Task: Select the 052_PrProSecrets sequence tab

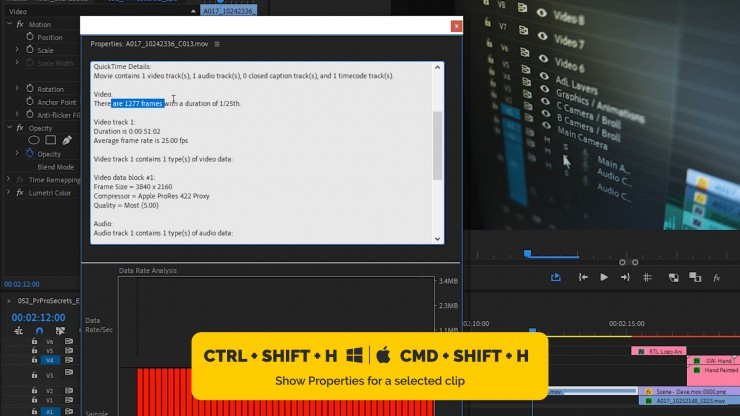Action: click(48, 301)
